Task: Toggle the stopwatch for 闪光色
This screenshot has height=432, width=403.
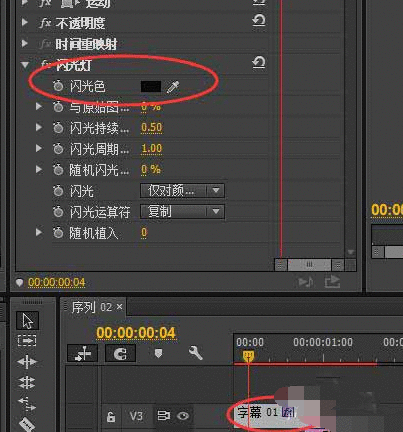Action: (x=58, y=86)
